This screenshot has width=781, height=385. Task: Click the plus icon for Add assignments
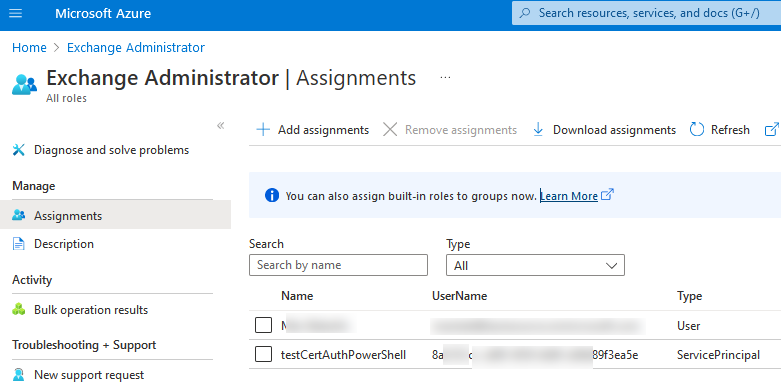[x=262, y=130]
